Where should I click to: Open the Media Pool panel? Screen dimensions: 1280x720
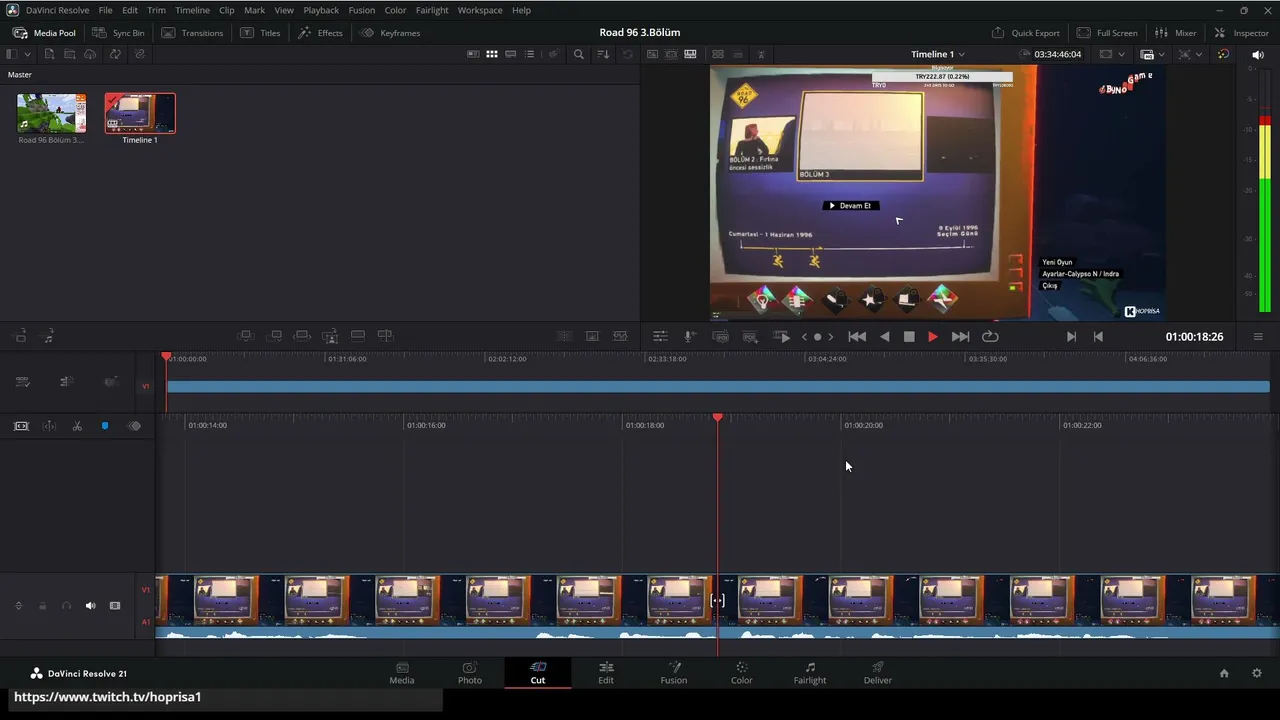(x=44, y=33)
